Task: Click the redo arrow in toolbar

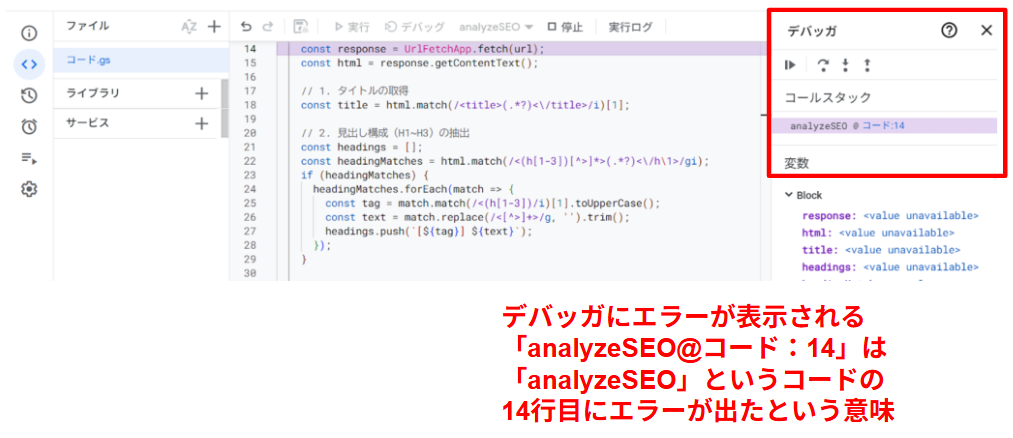Action: [x=267, y=27]
